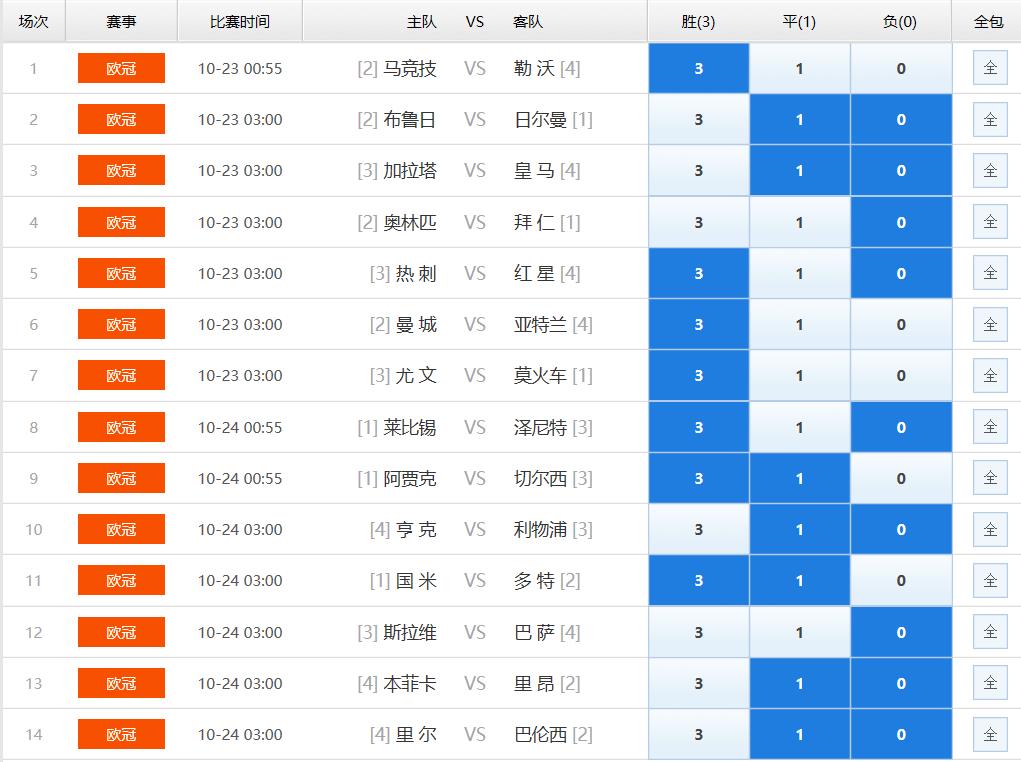The width and height of the screenshot is (1021, 762).
Task: Toggle win (3) for 布鲁日 vs 日尔曼
Action: click(699, 119)
